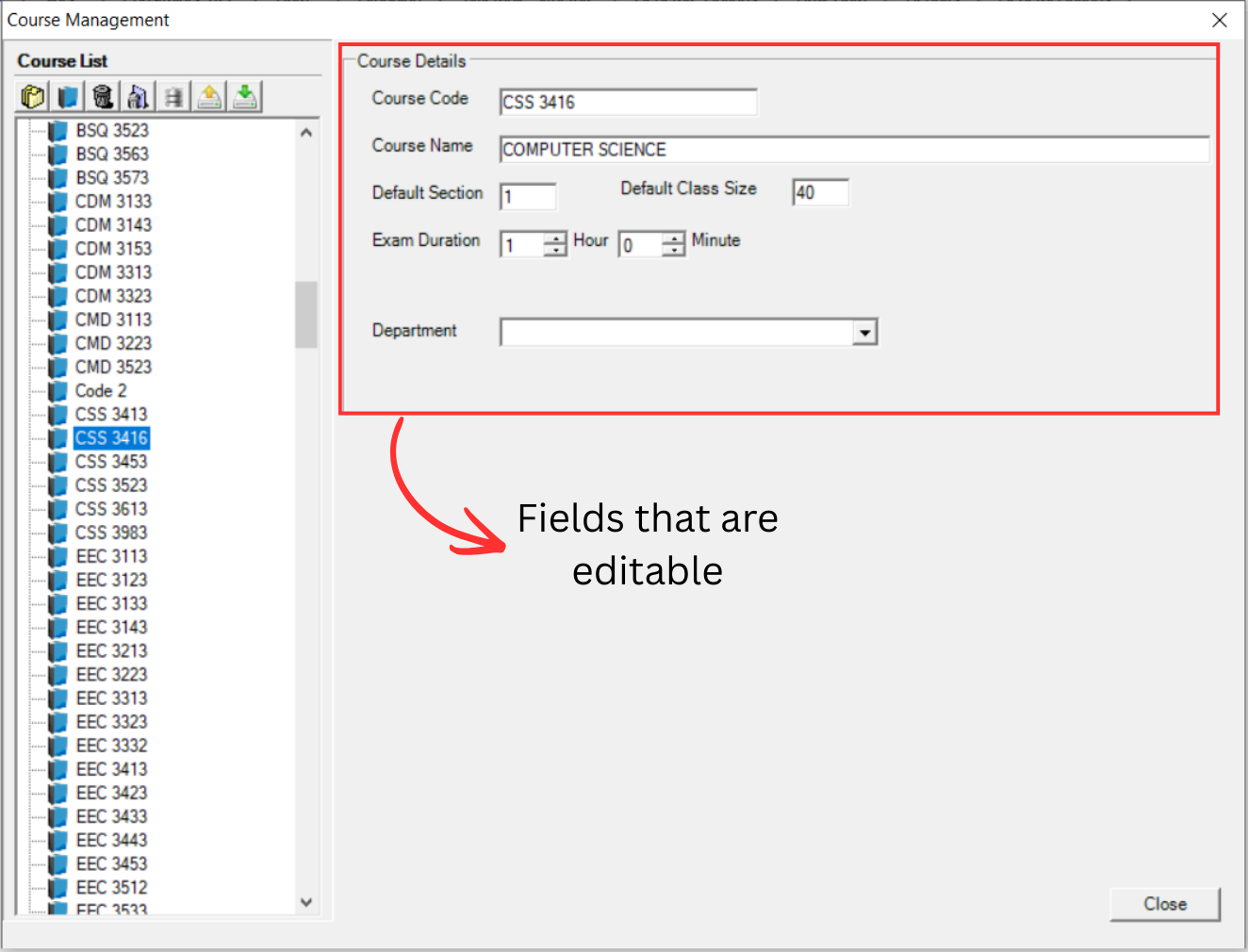
Task: Select course EEC 3123
Action: click(x=111, y=580)
